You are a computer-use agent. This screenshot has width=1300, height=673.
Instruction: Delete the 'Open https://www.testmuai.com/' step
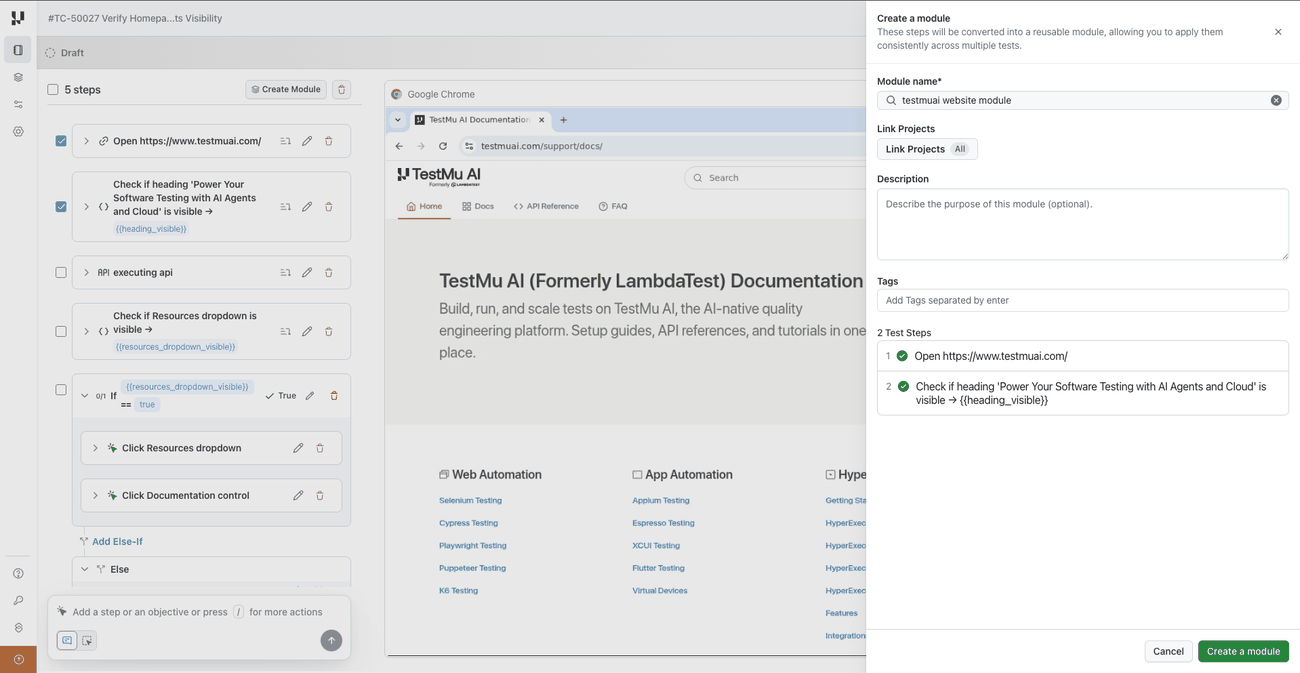coord(328,141)
